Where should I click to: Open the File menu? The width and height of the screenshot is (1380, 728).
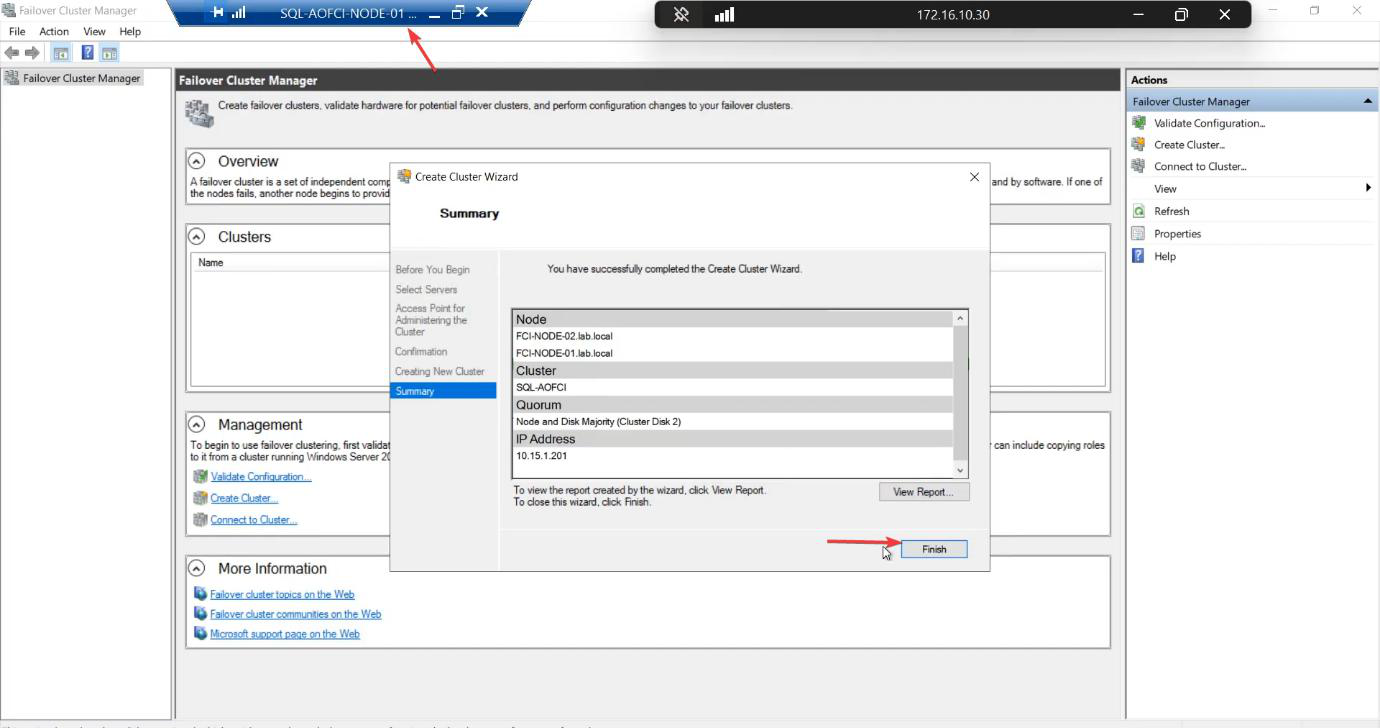pyautogui.click(x=17, y=31)
